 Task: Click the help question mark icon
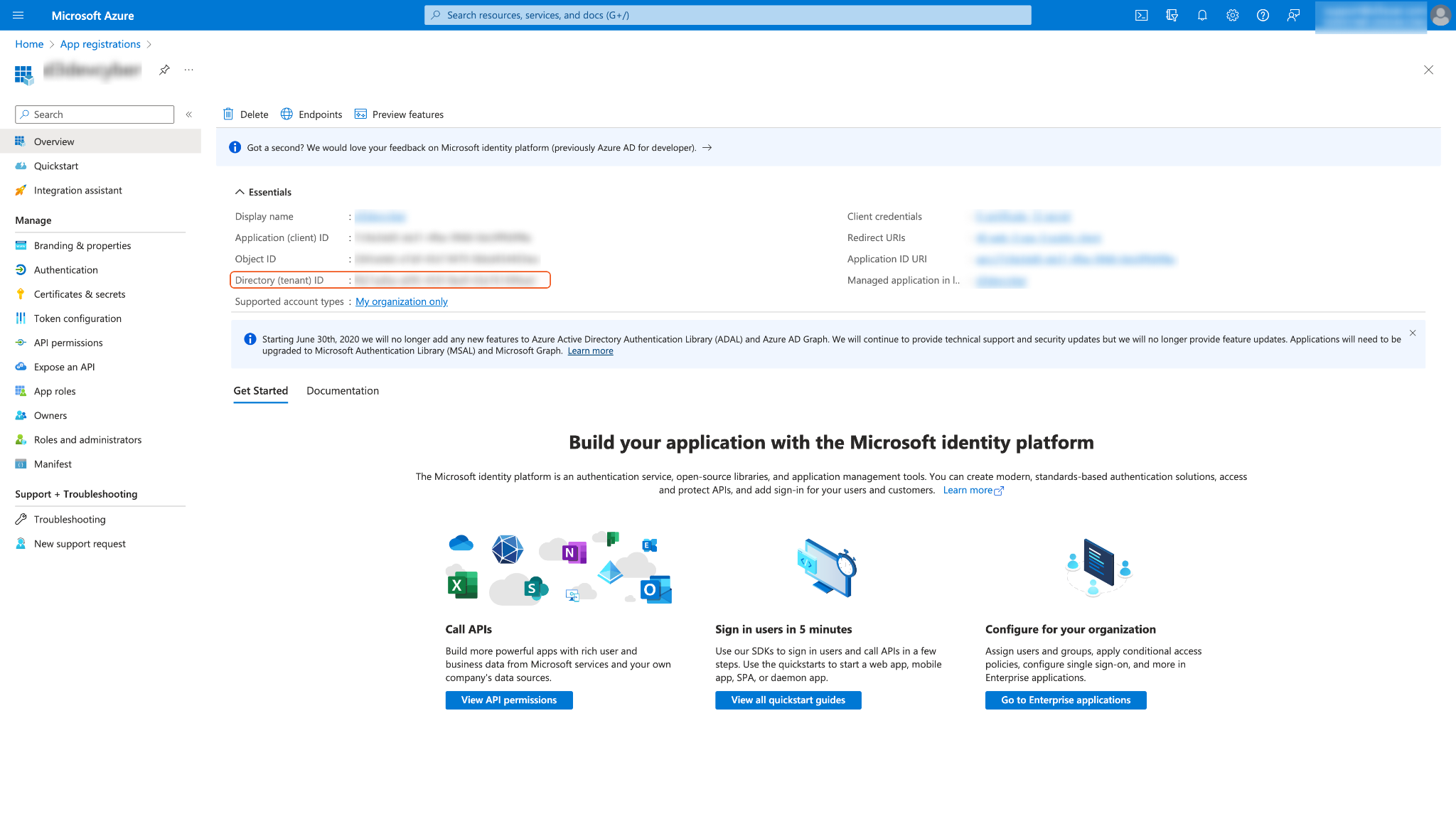[x=1263, y=15]
